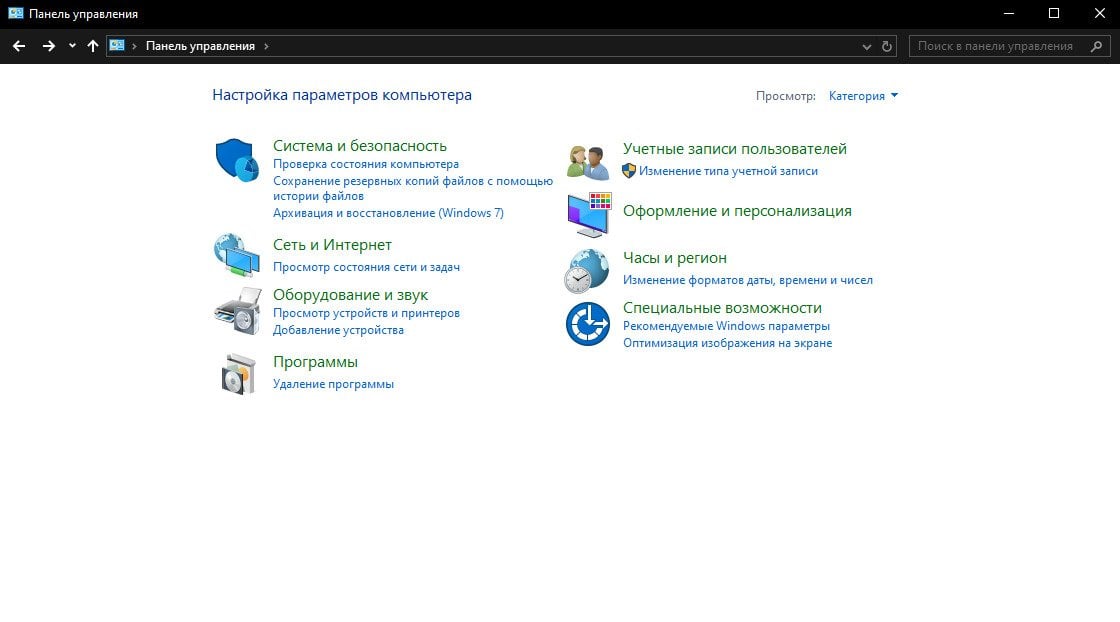The width and height of the screenshot is (1120, 622).
Task: Expand chevron before Панель управления breadcrumb
Action: pyautogui.click(x=134, y=46)
